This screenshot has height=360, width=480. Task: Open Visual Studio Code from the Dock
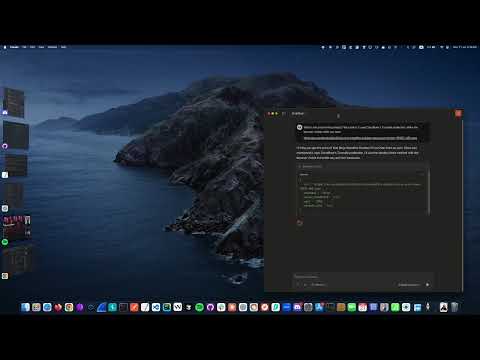coord(156,307)
